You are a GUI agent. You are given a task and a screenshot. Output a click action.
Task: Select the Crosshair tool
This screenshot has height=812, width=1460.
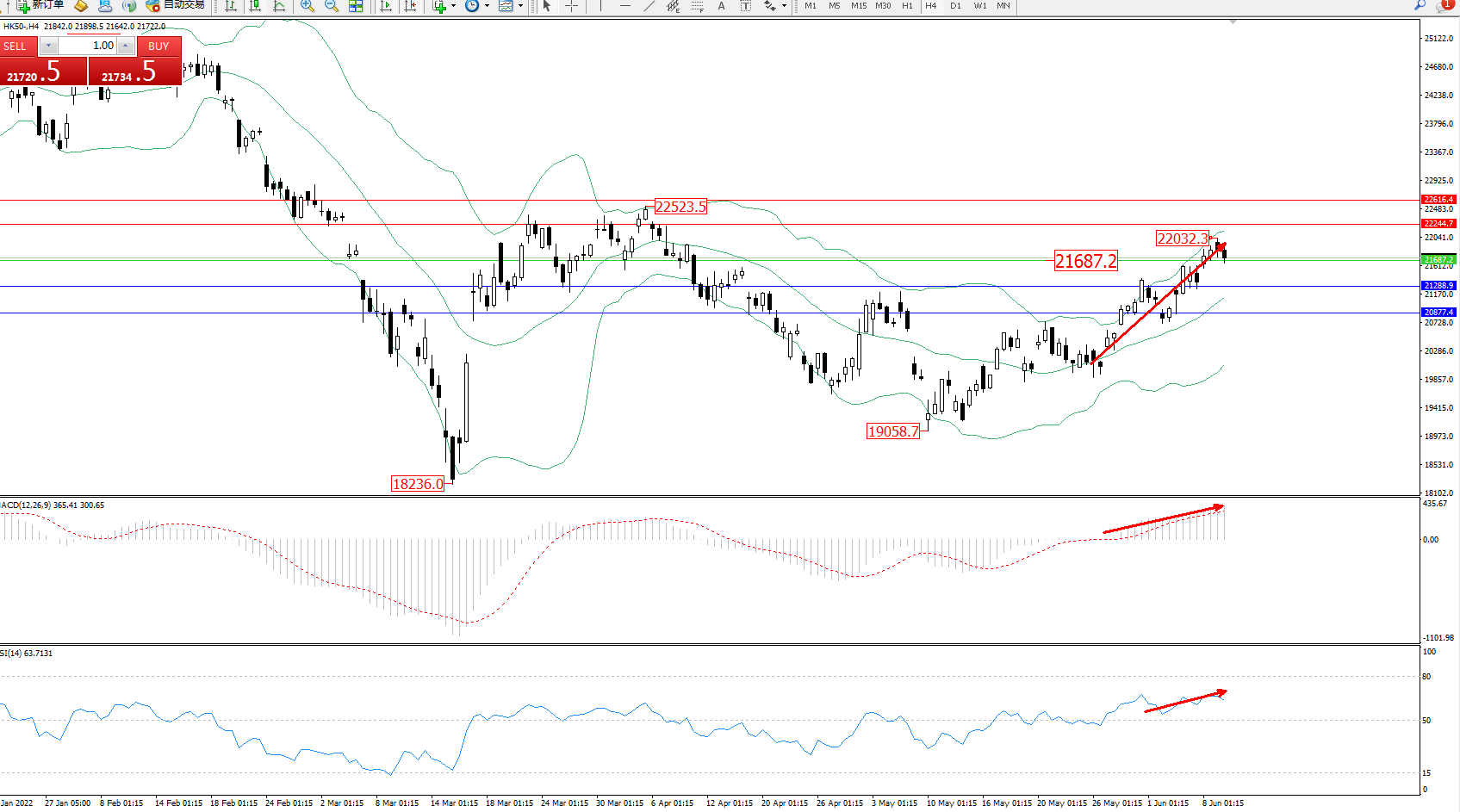pos(571,6)
